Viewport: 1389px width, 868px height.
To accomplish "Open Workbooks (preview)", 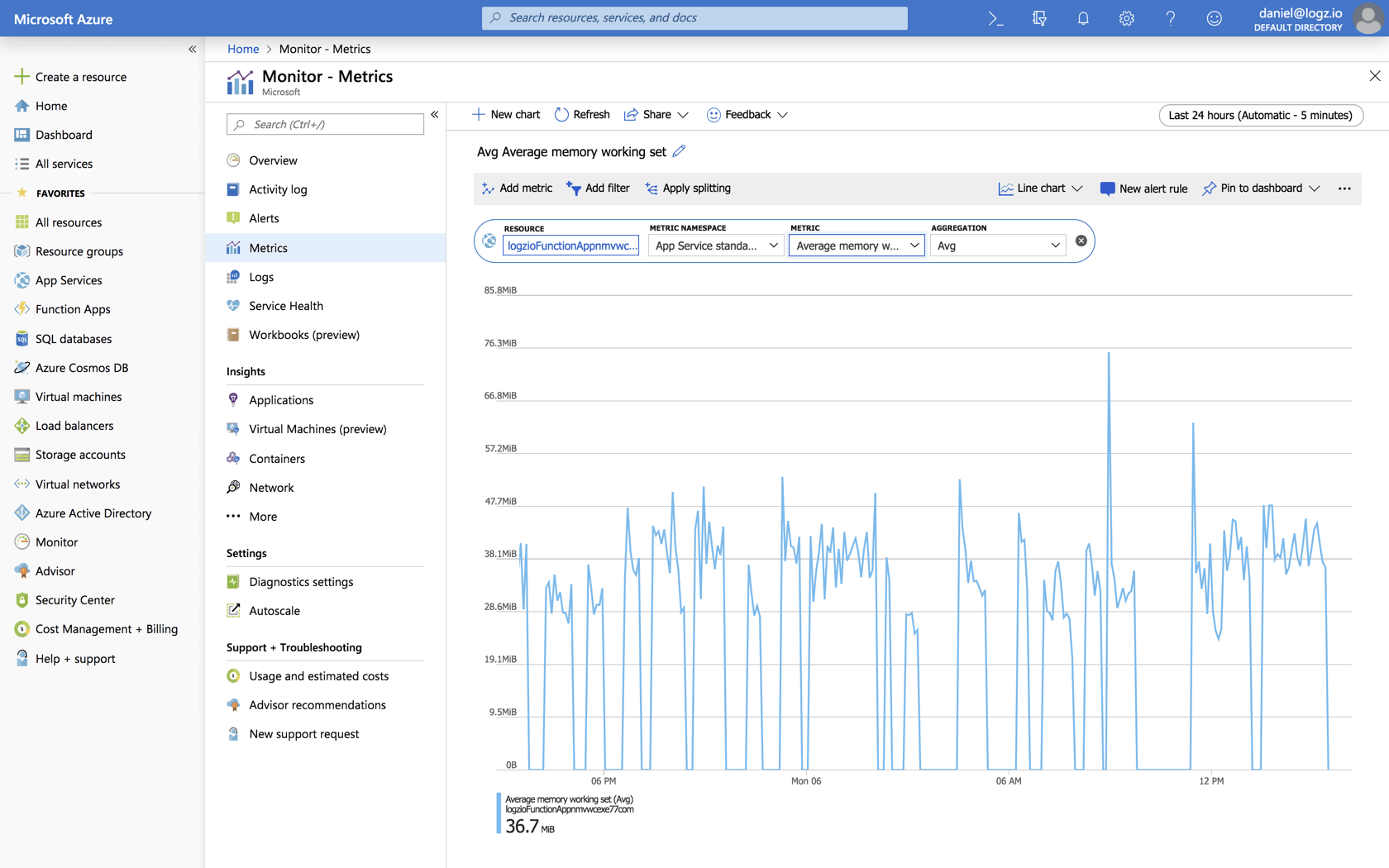I will point(304,335).
